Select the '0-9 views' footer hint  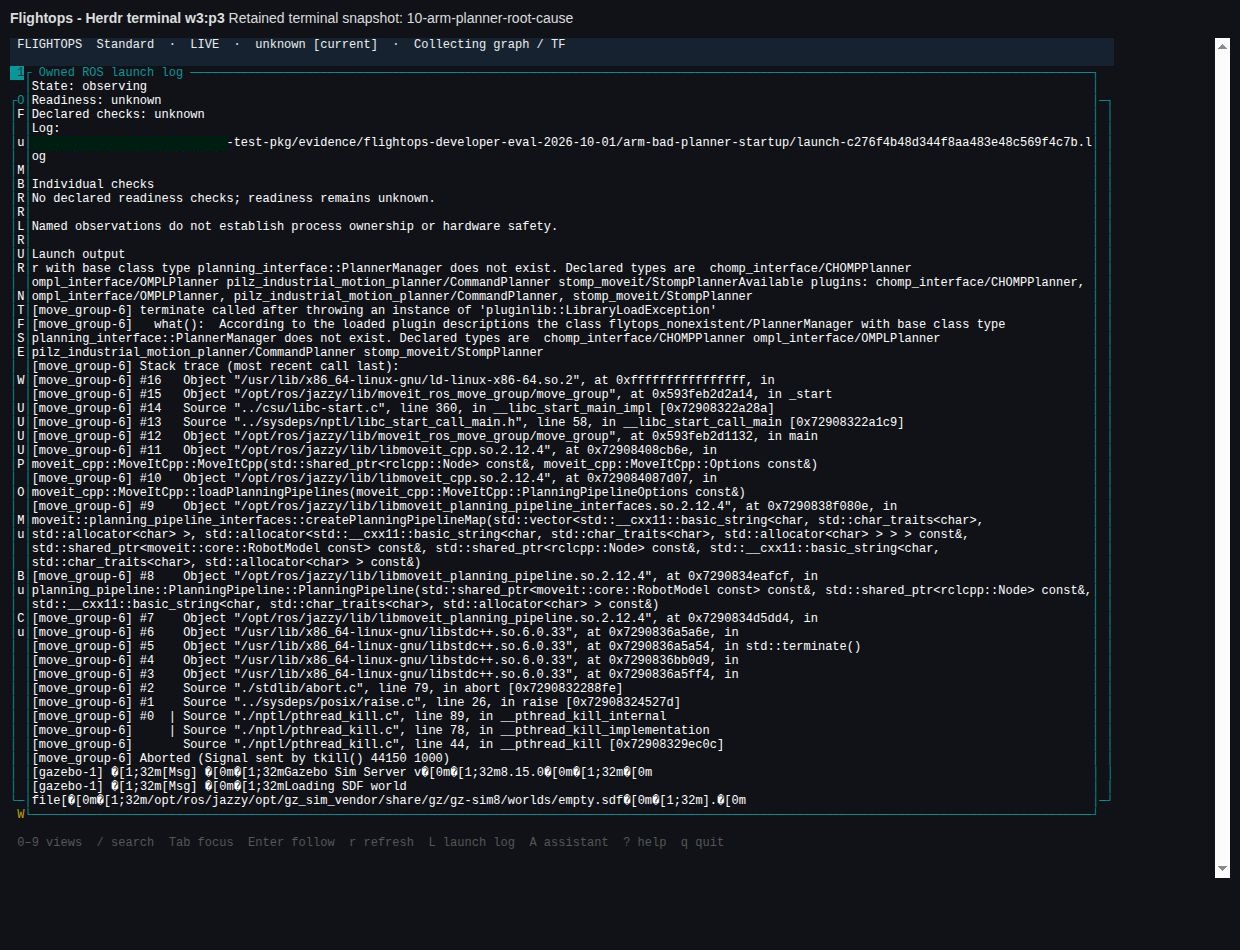50,842
